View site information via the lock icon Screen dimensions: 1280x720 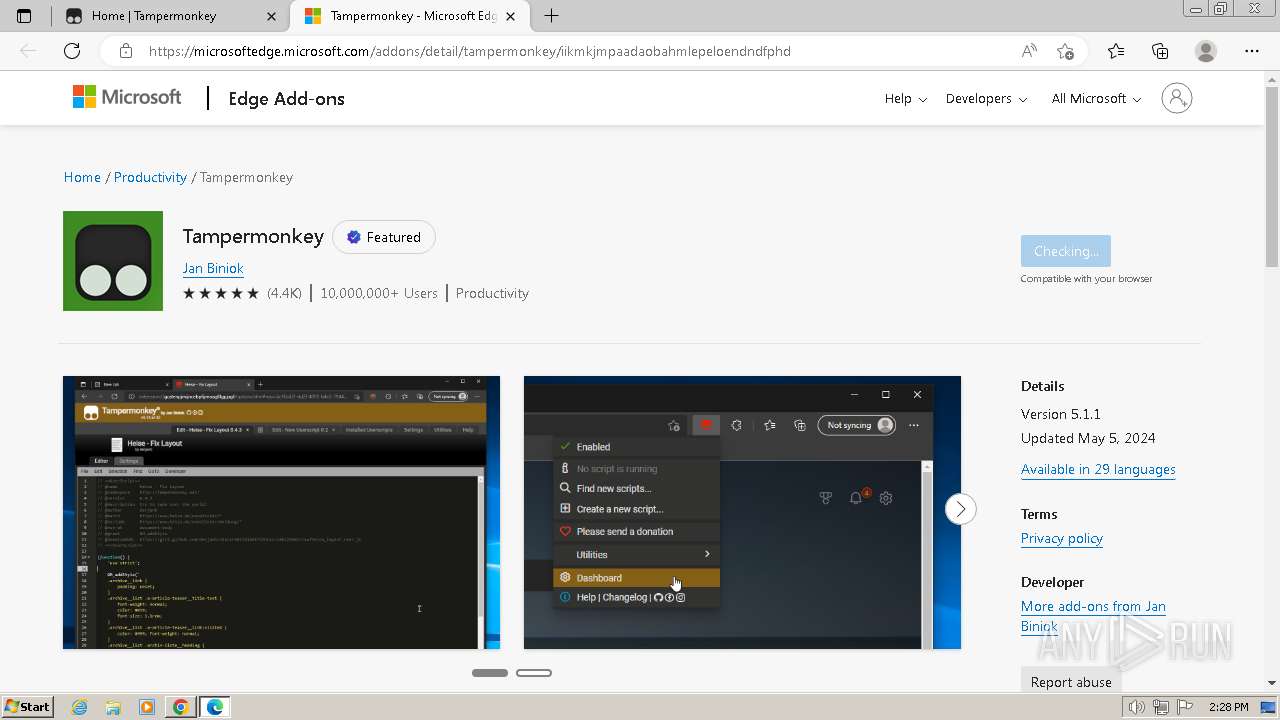[125, 51]
